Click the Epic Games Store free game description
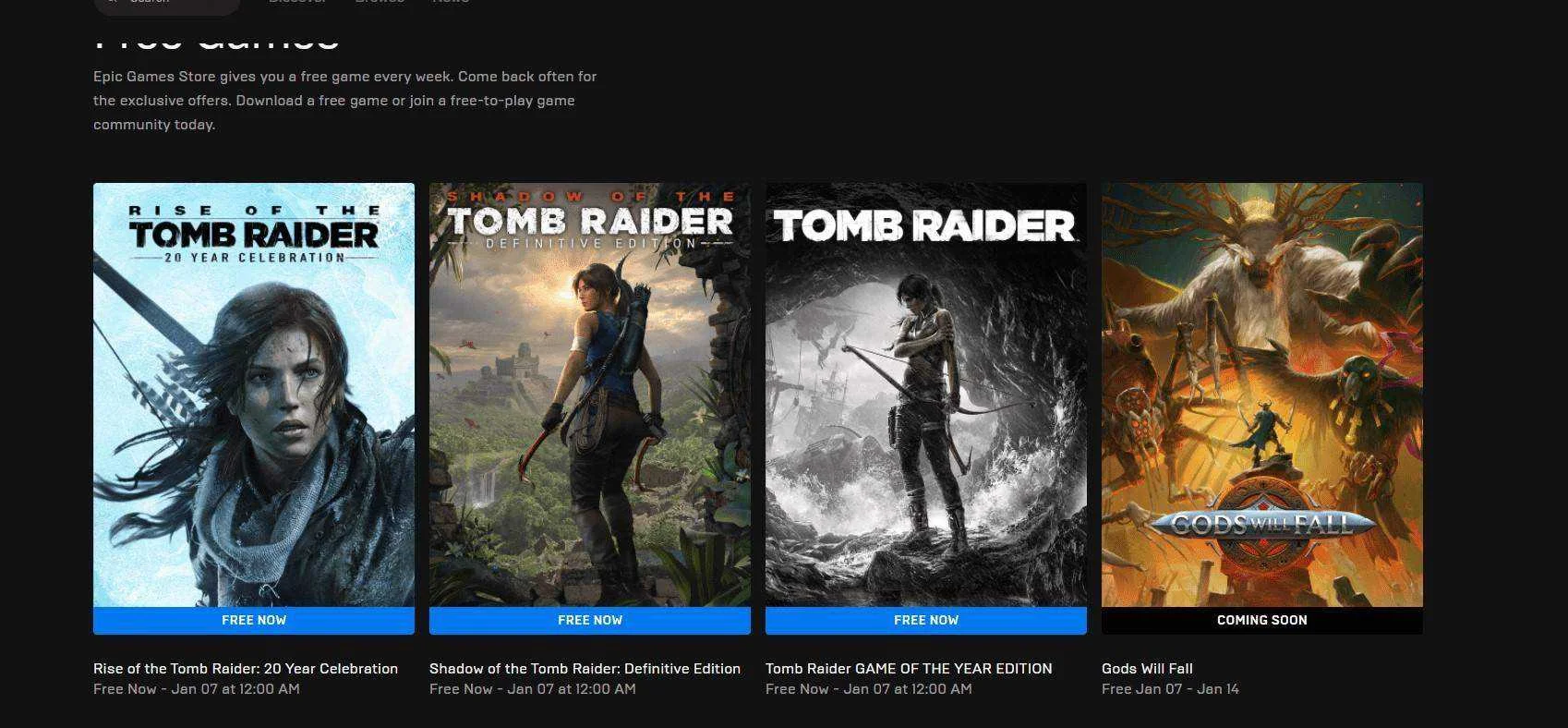 coord(345,101)
